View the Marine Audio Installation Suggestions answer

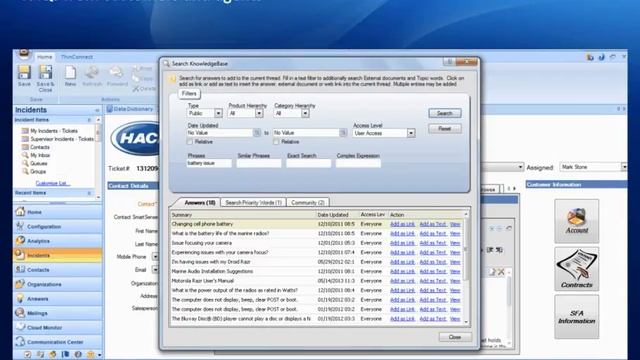[455, 271]
